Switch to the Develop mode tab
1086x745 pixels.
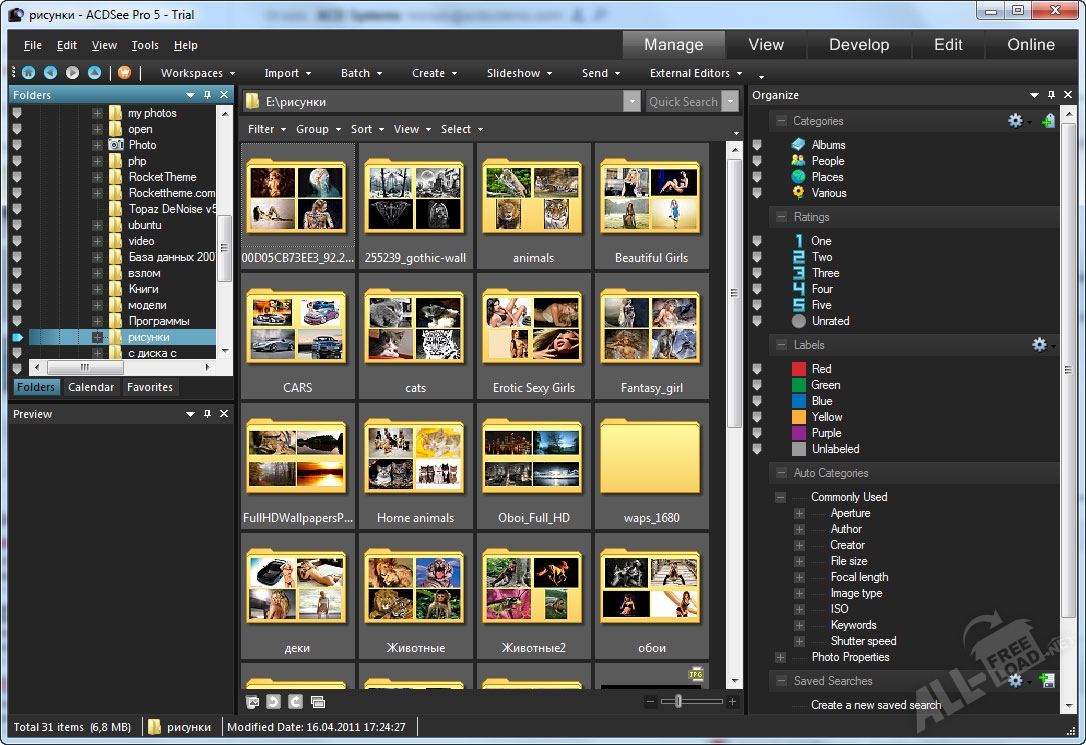click(x=858, y=45)
